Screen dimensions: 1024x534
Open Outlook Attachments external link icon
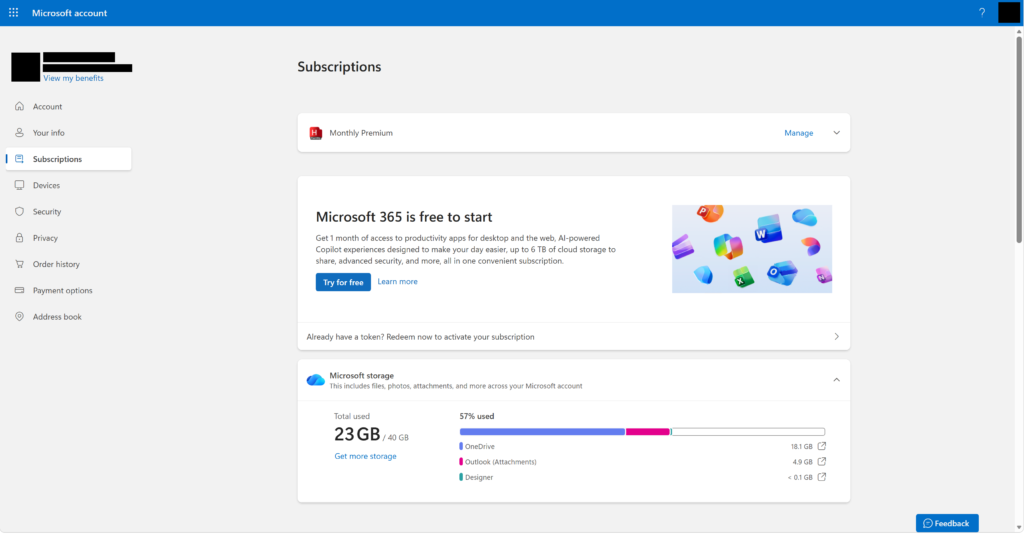[822, 462]
